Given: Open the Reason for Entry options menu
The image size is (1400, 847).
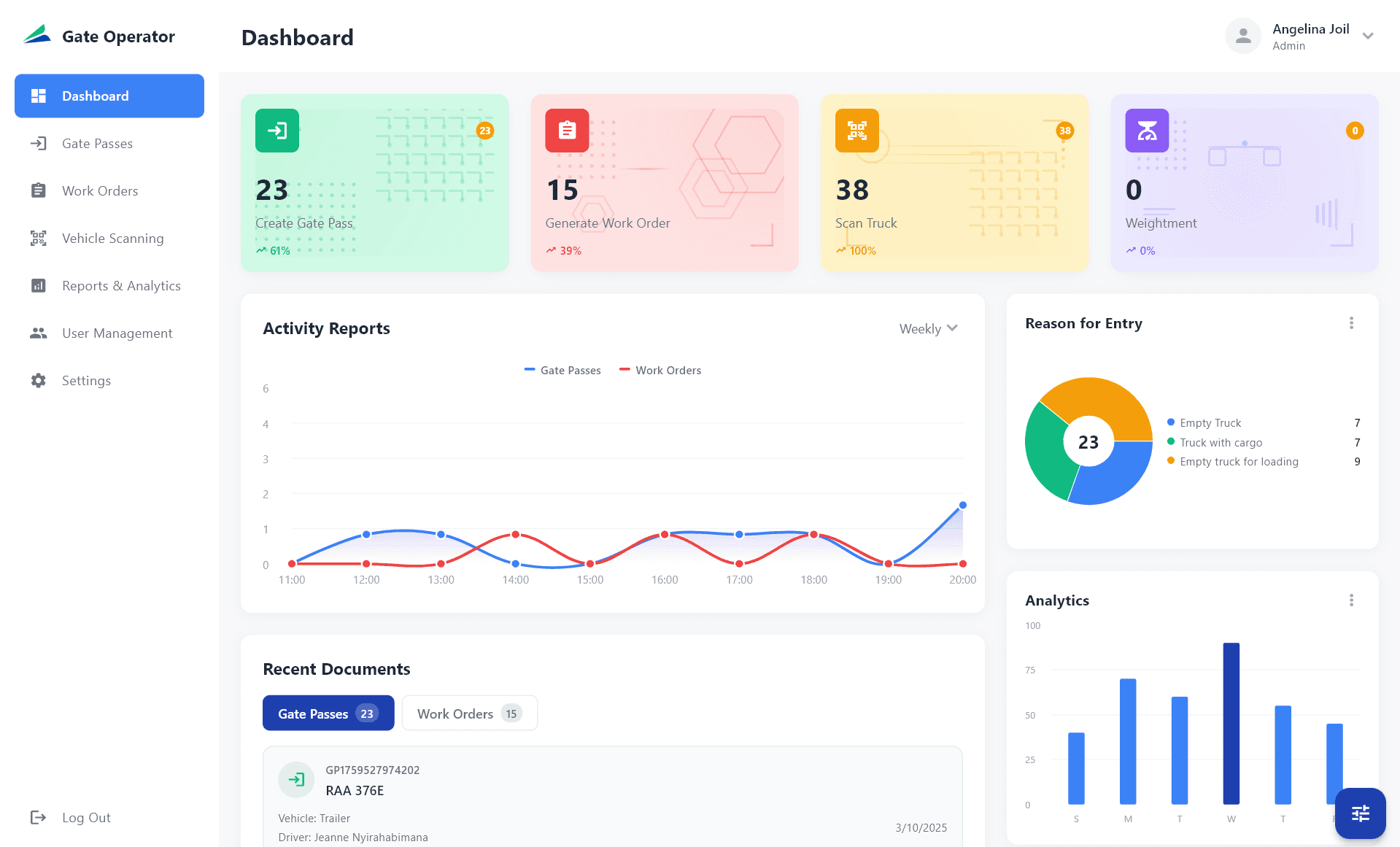Looking at the screenshot, I should tap(1351, 322).
